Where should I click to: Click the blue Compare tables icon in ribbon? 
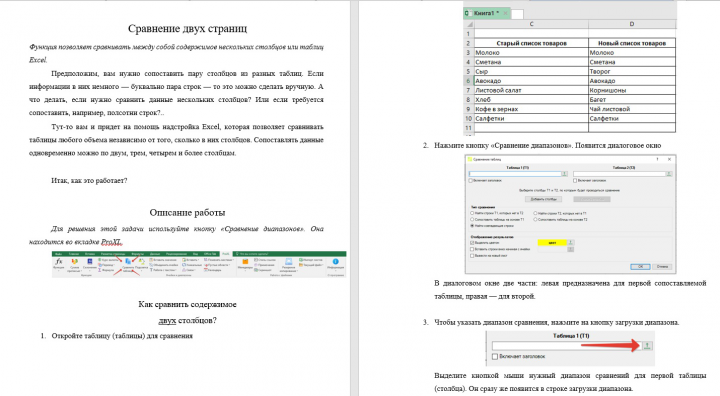click(x=128, y=261)
